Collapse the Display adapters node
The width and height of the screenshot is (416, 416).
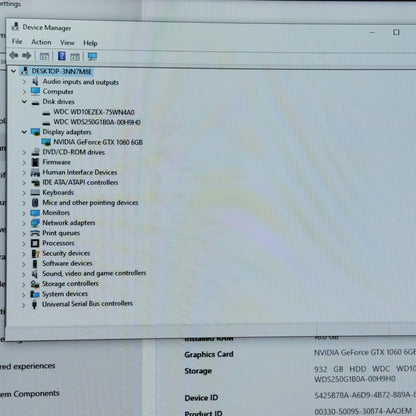24,132
